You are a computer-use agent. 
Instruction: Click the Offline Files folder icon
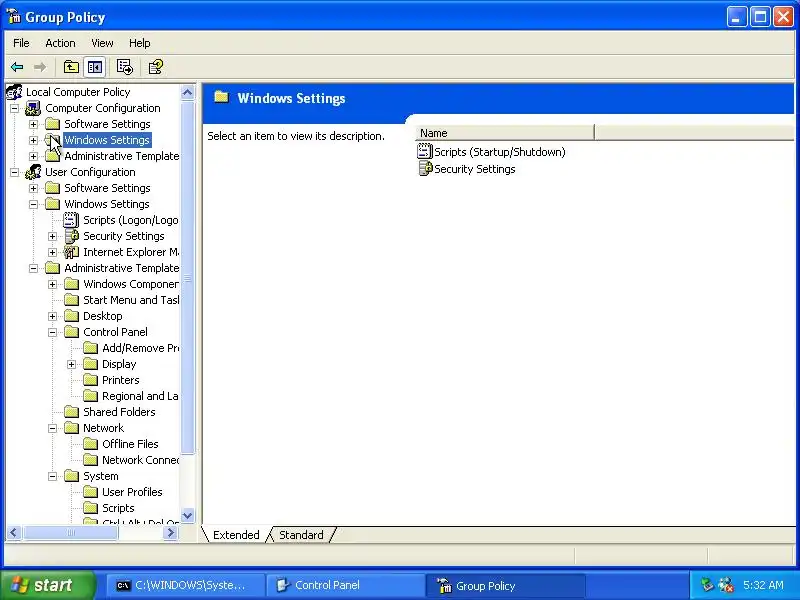pyautogui.click(x=90, y=444)
